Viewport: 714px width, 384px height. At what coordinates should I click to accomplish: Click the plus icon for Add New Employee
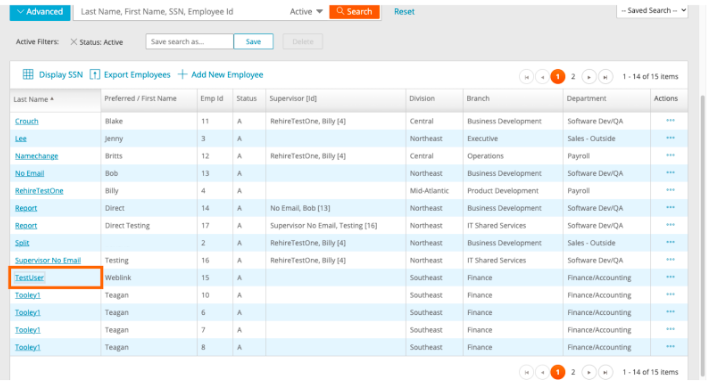183,74
